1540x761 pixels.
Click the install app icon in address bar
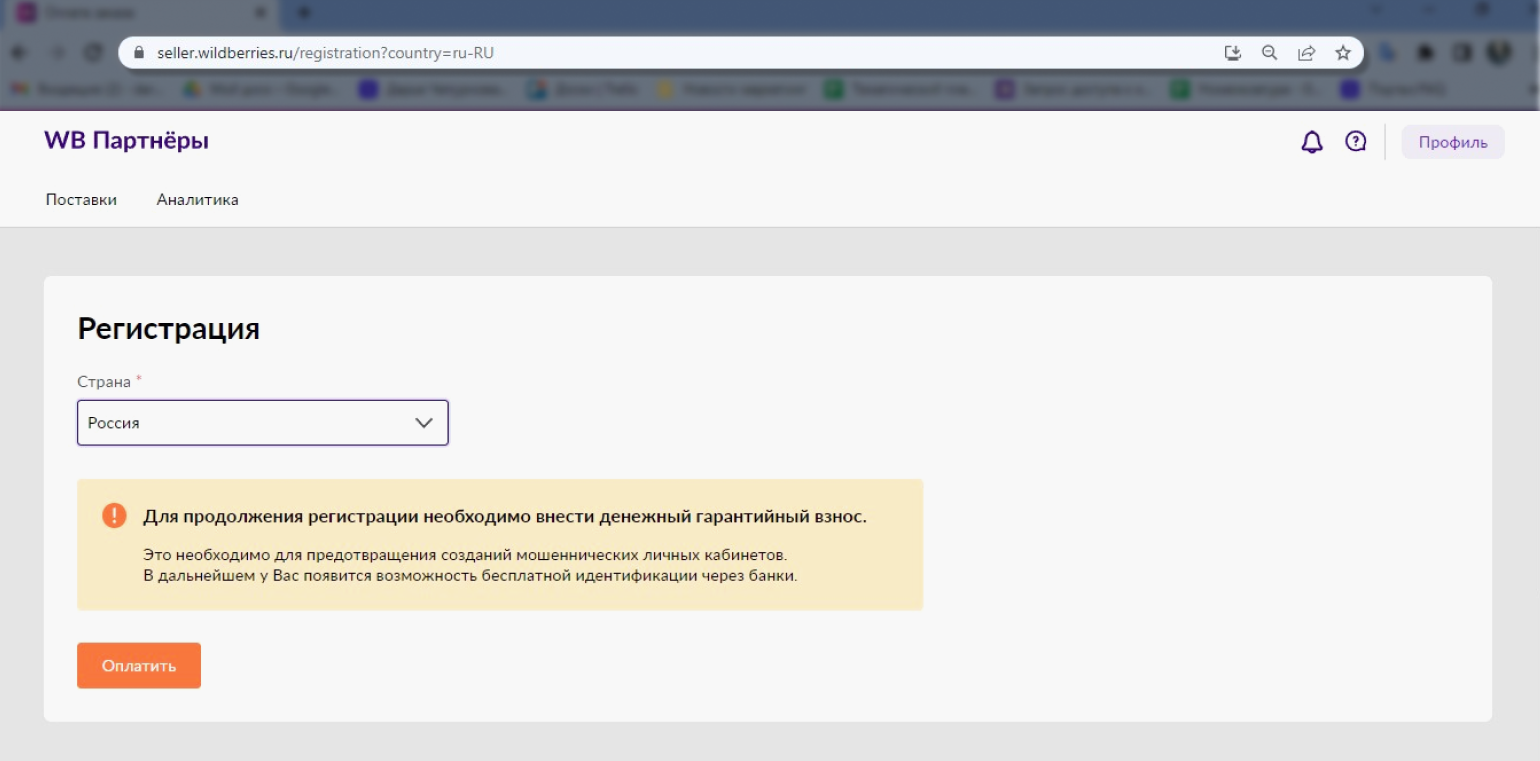click(1233, 53)
